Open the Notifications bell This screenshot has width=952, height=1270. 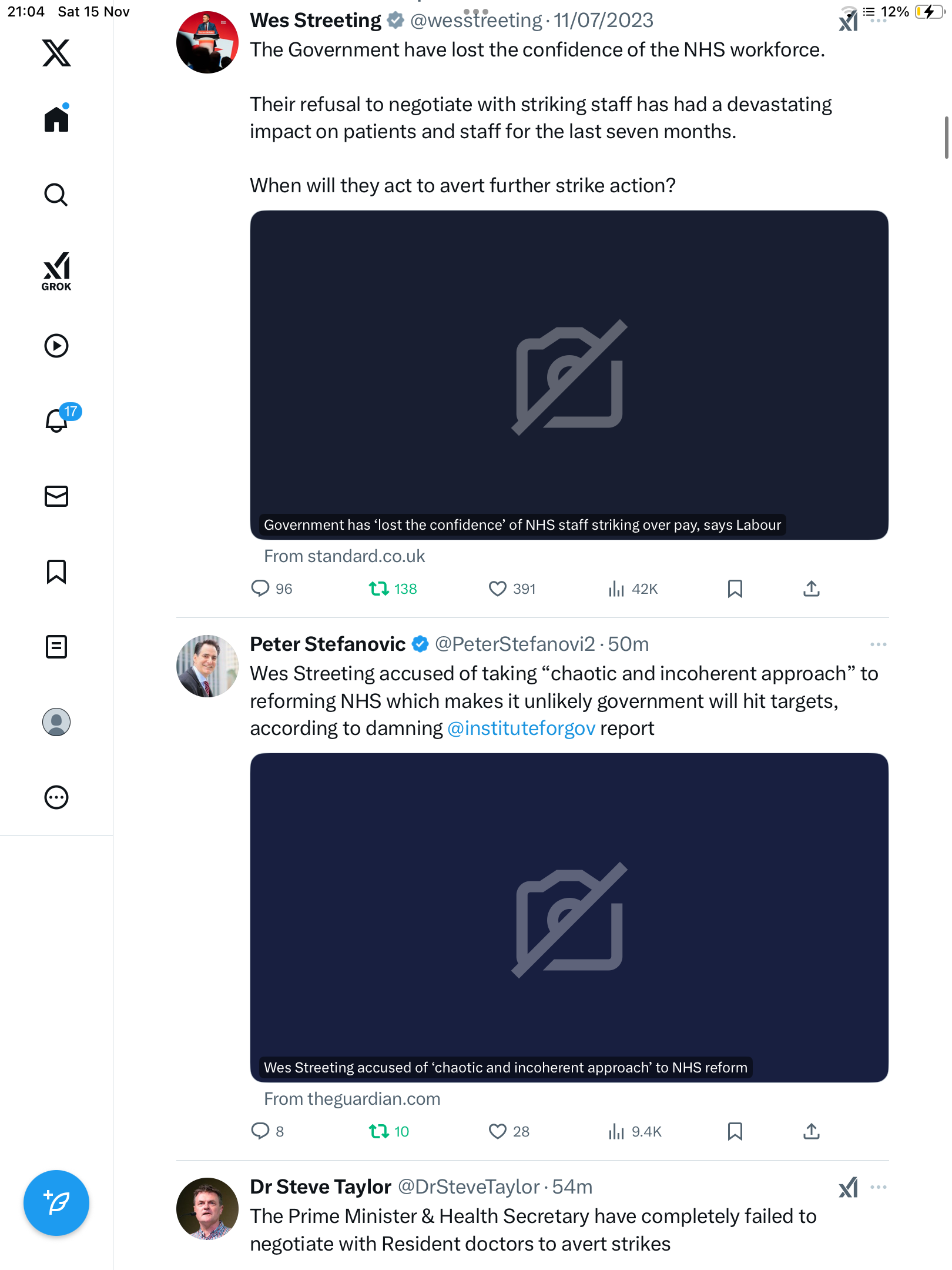click(x=57, y=420)
